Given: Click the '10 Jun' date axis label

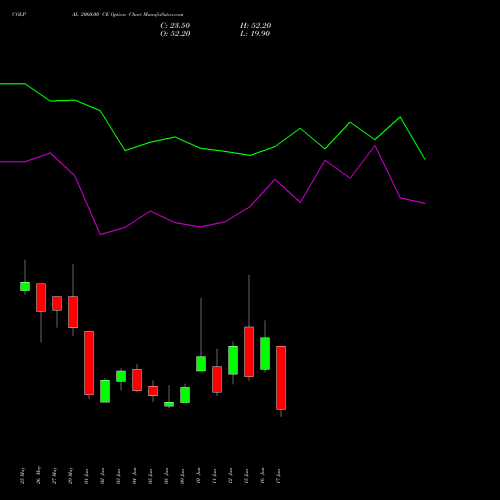Looking at the screenshot, I should coord(198,476).
